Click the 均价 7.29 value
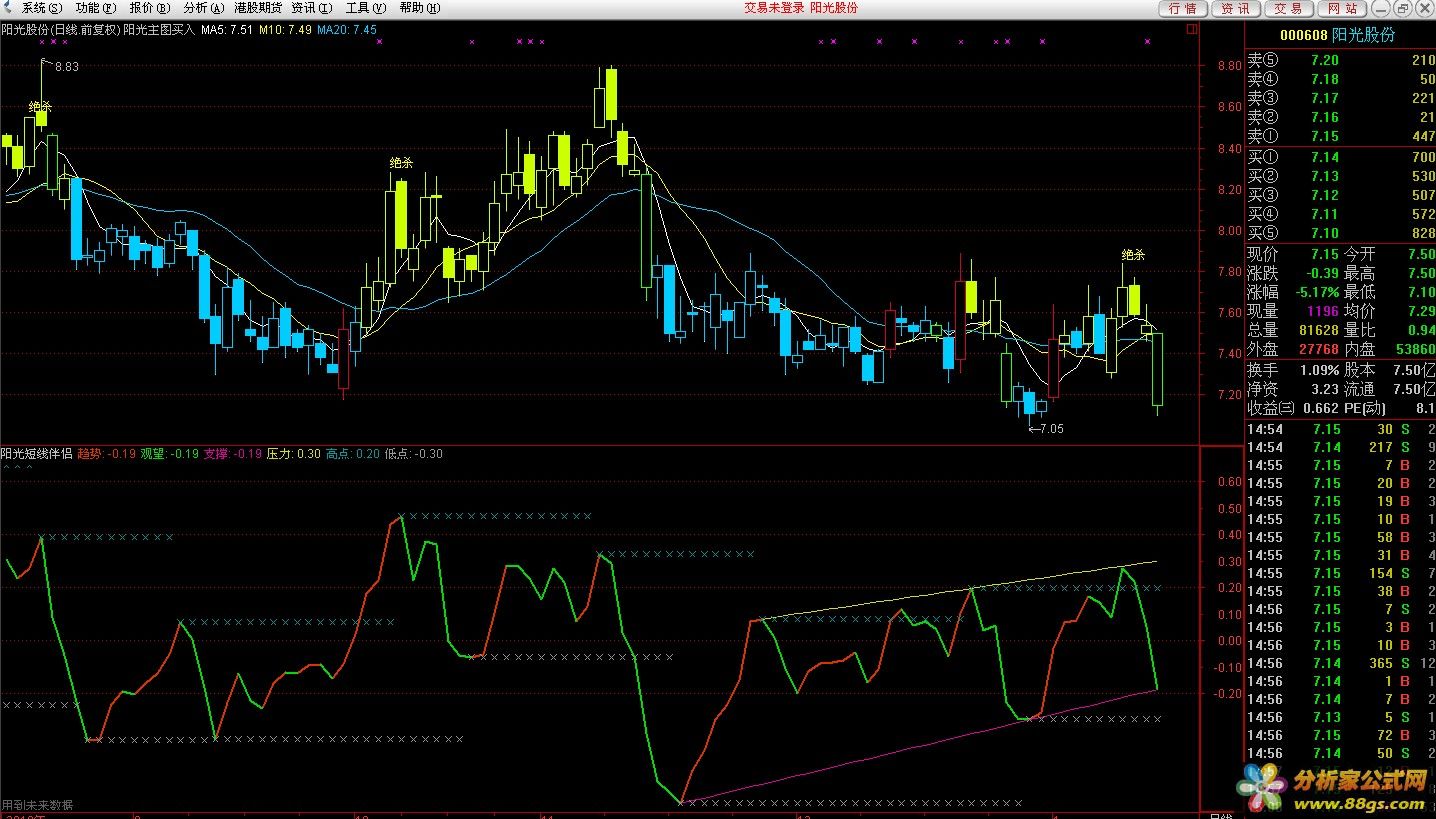The image size is (1436, 819). click(1421, 312)
